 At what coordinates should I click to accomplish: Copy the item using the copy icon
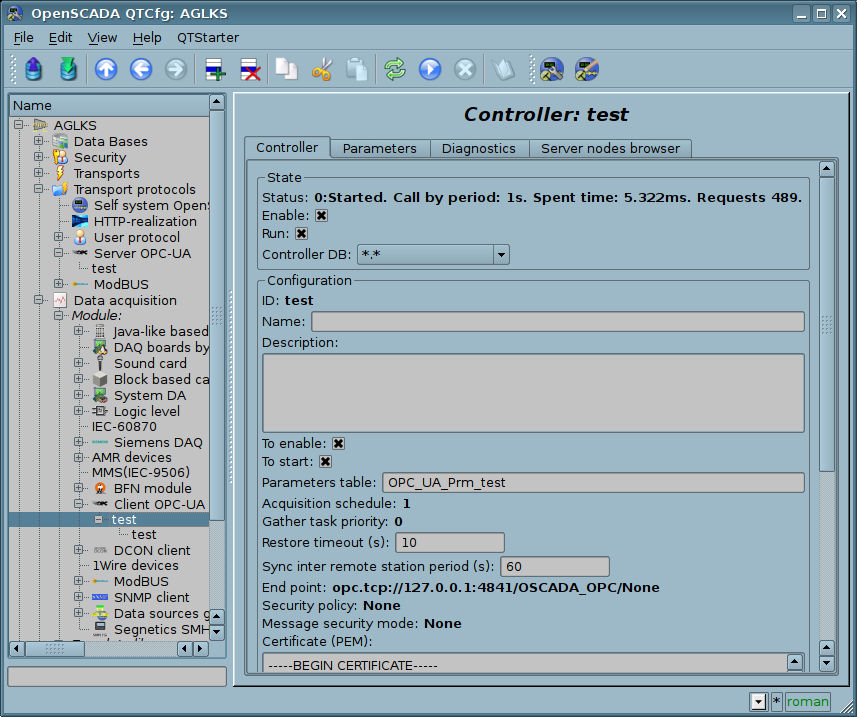(286, 69)
